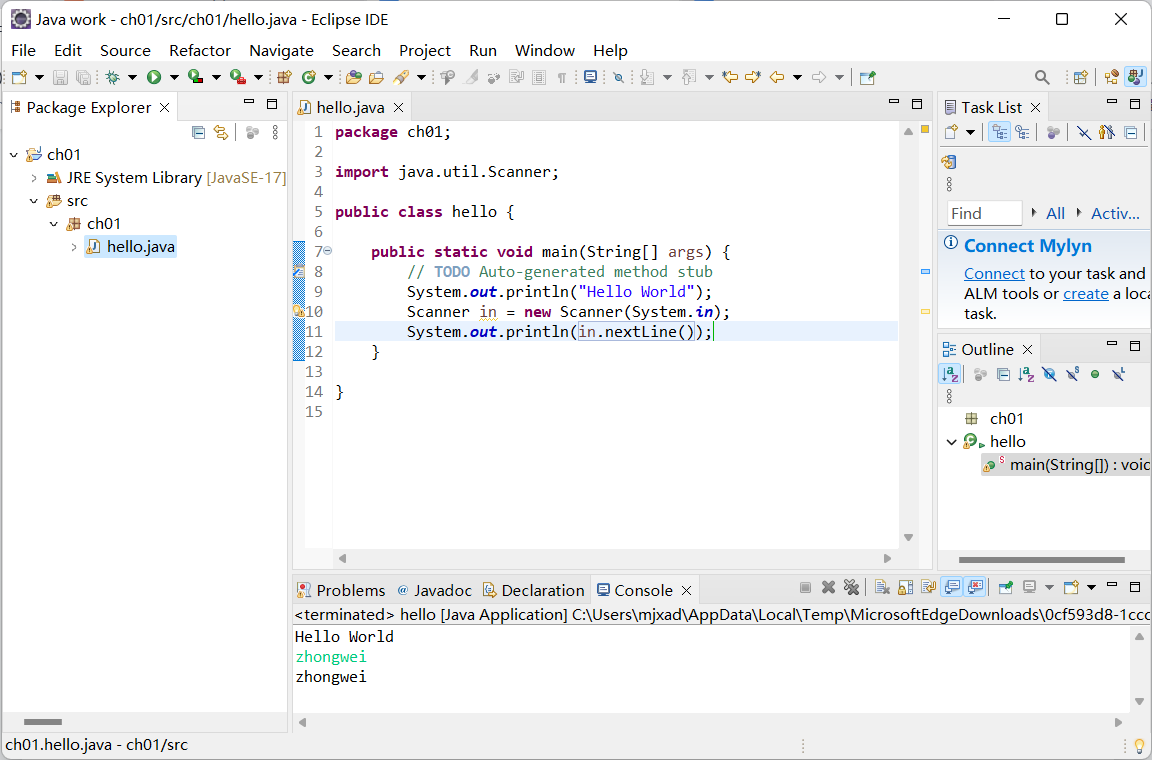Collapse the main method fold at line 7
Image resolution: width=1152 pixels, height=760 pixels.
click(328, 251)
